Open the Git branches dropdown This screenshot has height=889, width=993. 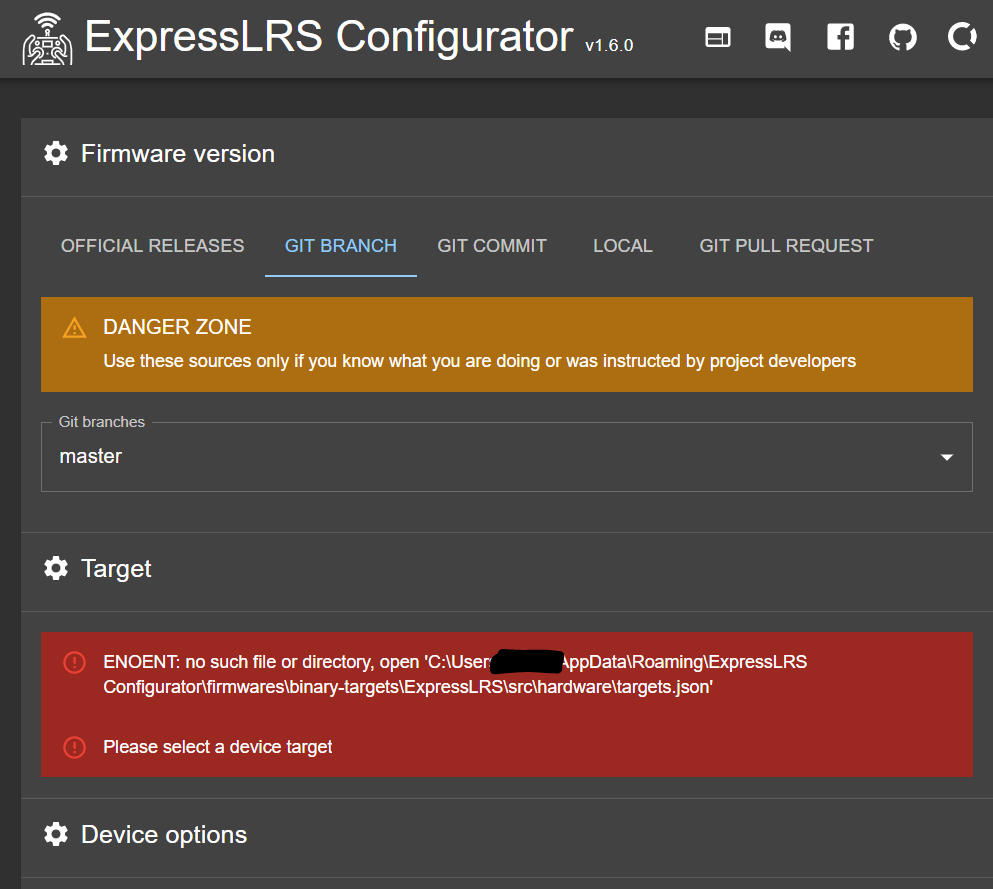[x=506, y=457]
